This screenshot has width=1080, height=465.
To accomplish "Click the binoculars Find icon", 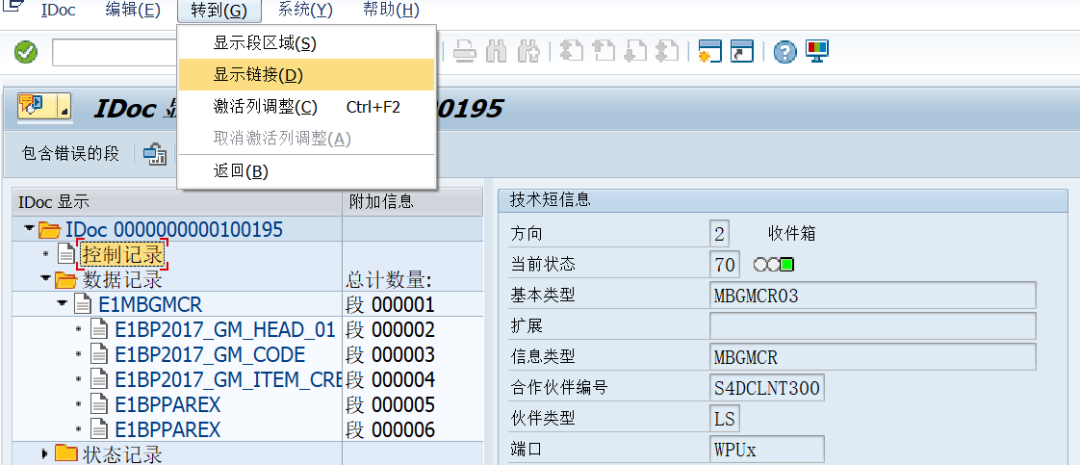I will coord(497,52).
